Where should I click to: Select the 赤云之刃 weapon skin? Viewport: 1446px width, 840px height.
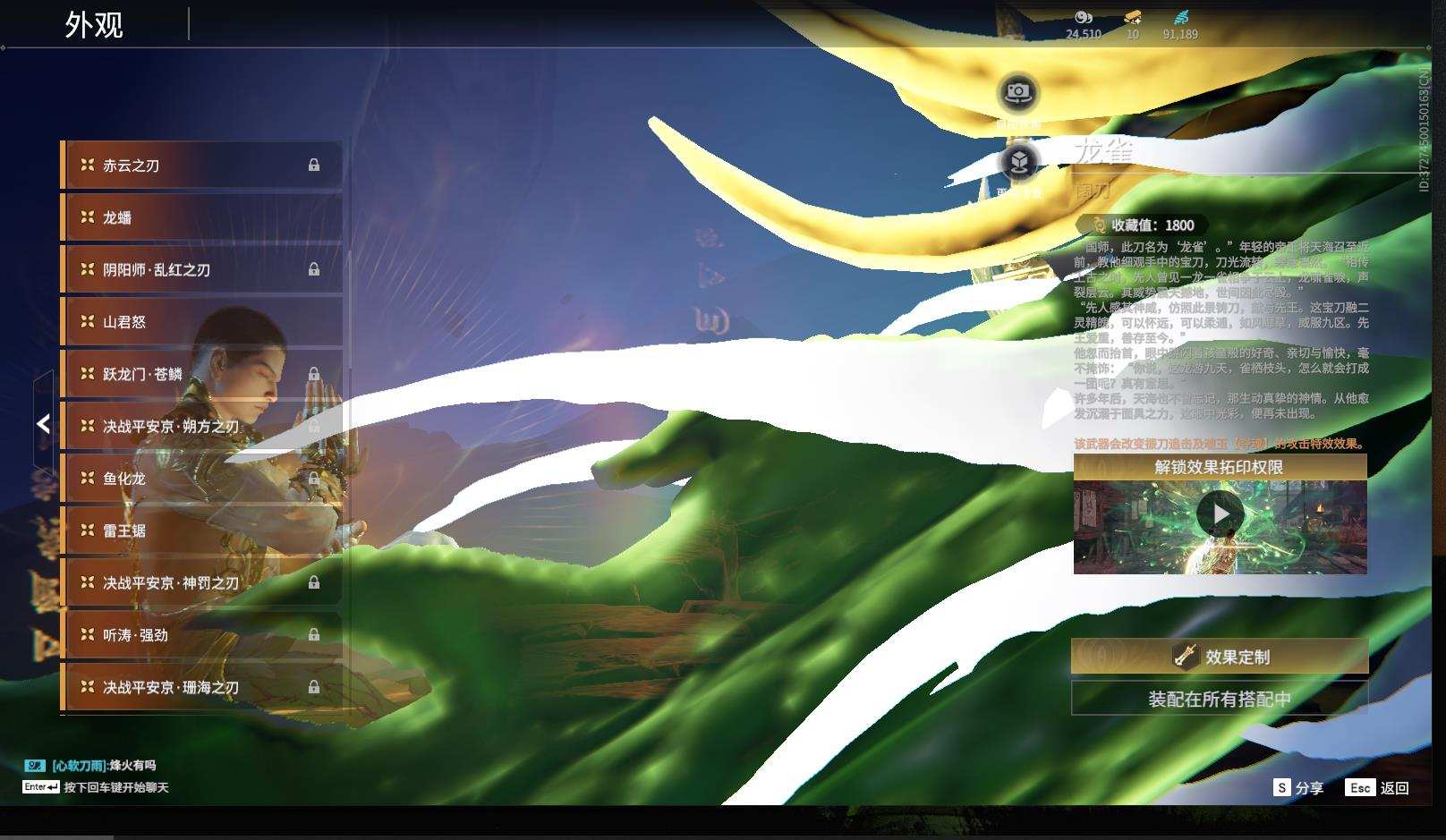point(201,165)
